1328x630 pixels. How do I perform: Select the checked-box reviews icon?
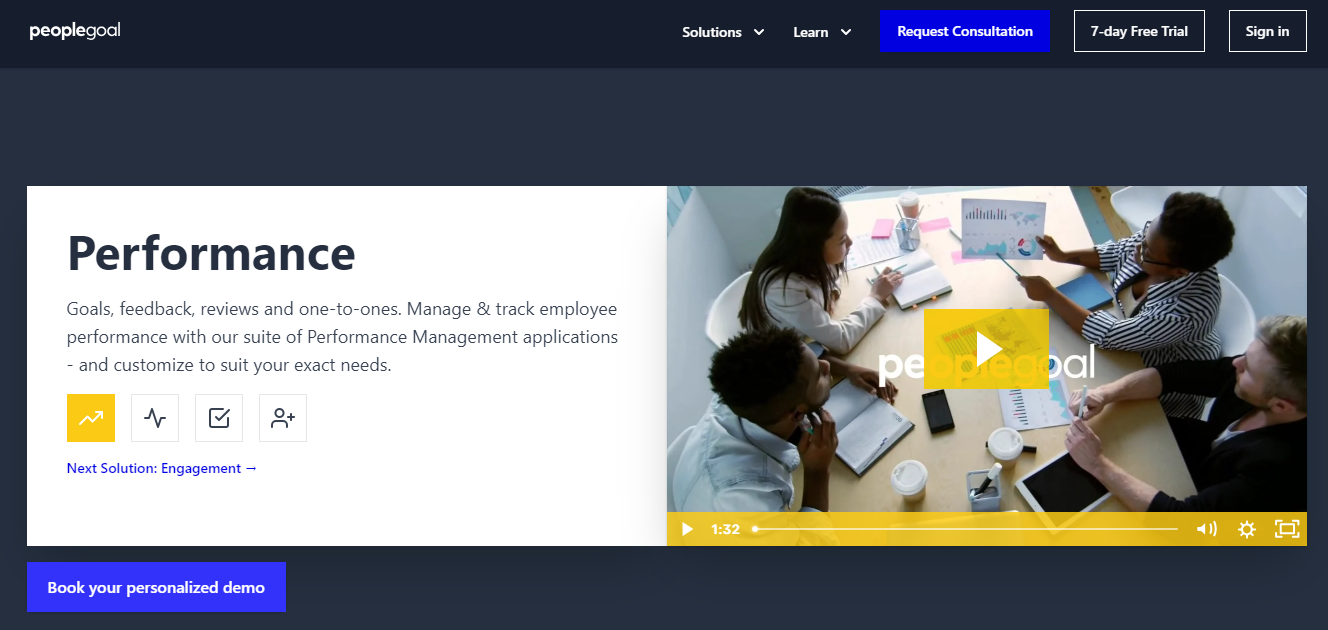(218, 417)
